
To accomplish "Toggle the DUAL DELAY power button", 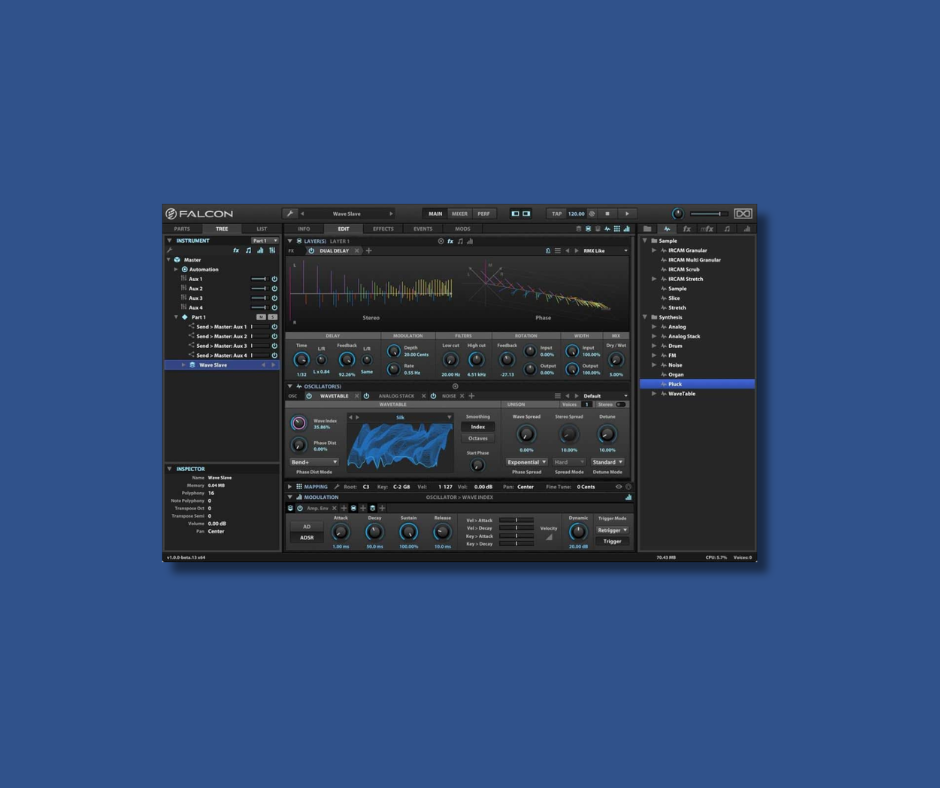I will [x=310, y=251].
